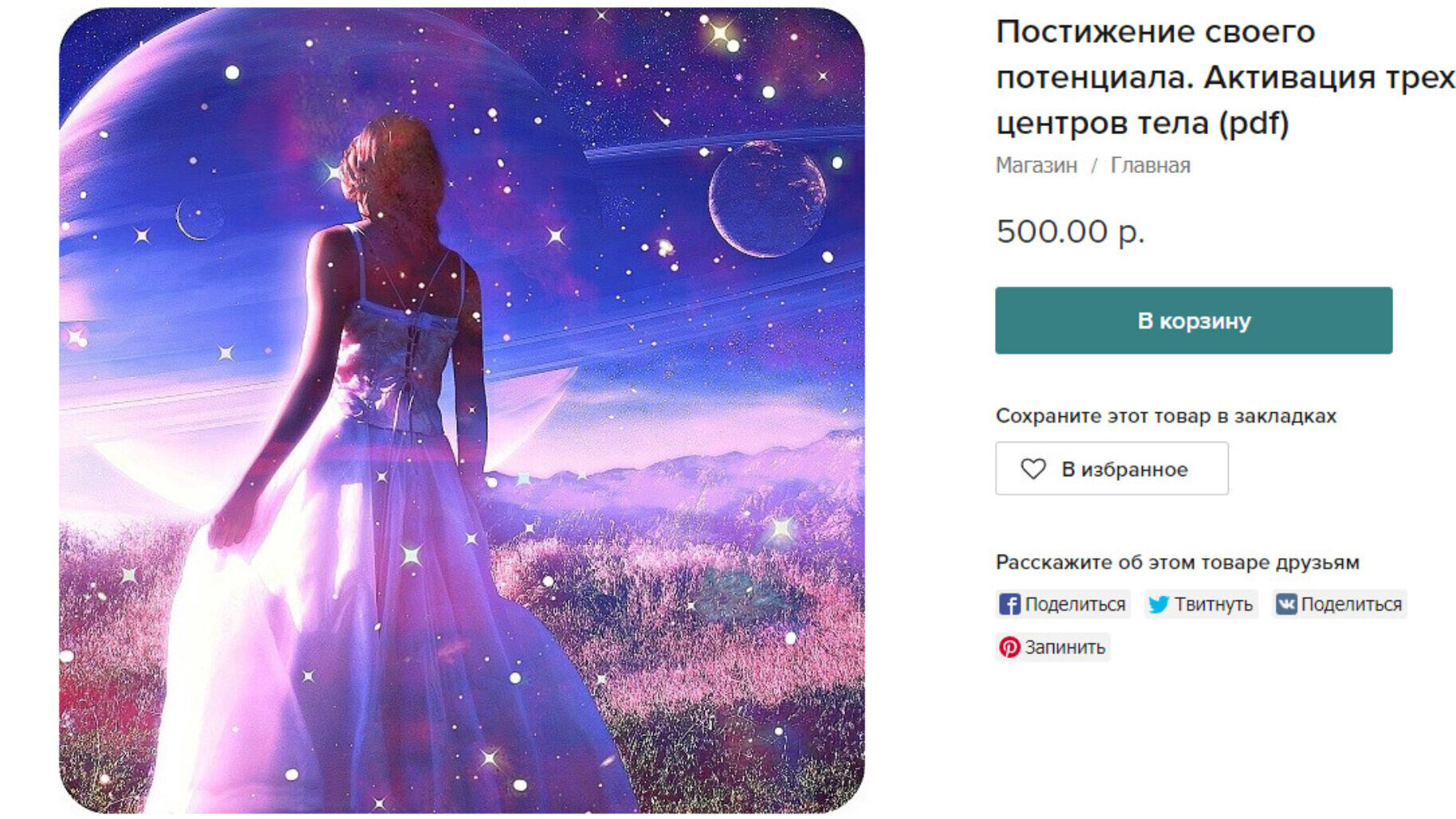Open the Магазин breadcrumb link
This screenshot has width=1456, height=819.
pyautogui.click(x=1036, y=166)
